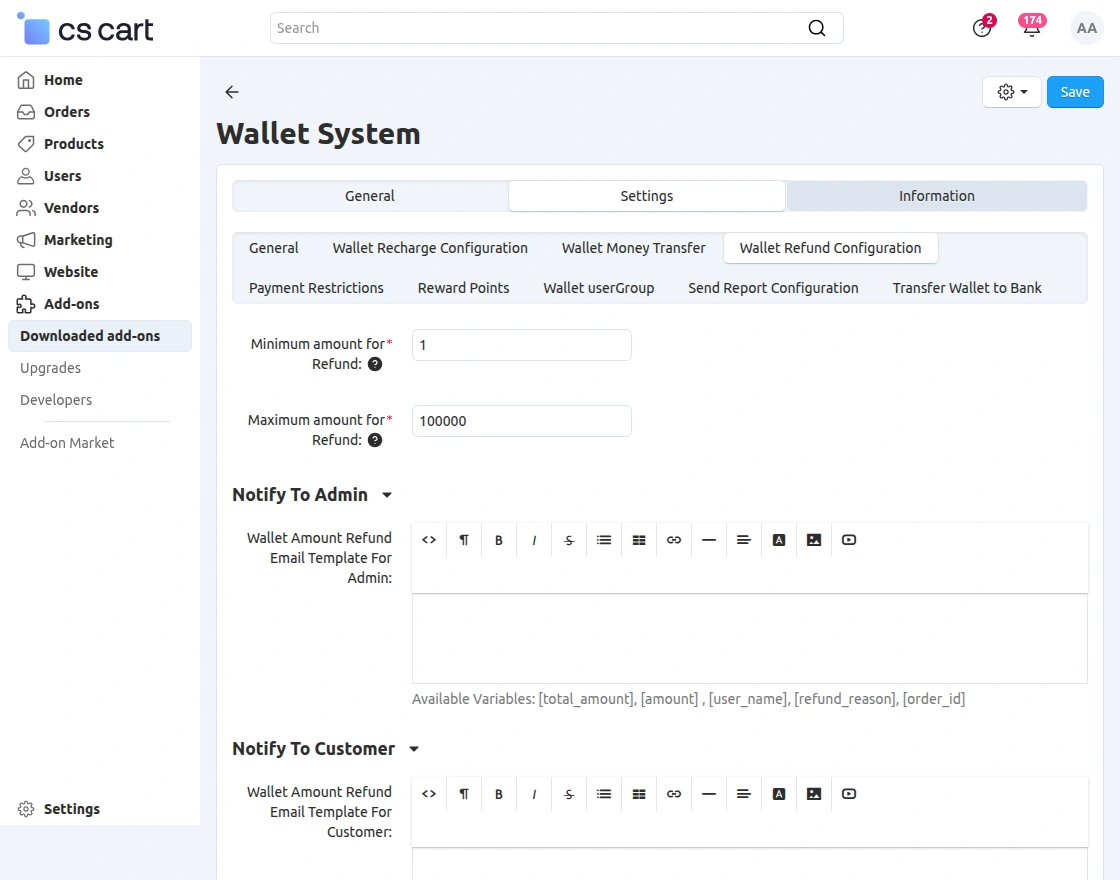Switch to the Information tab
The height and width of the screenshot is (880, 1120).
point(936,196)
